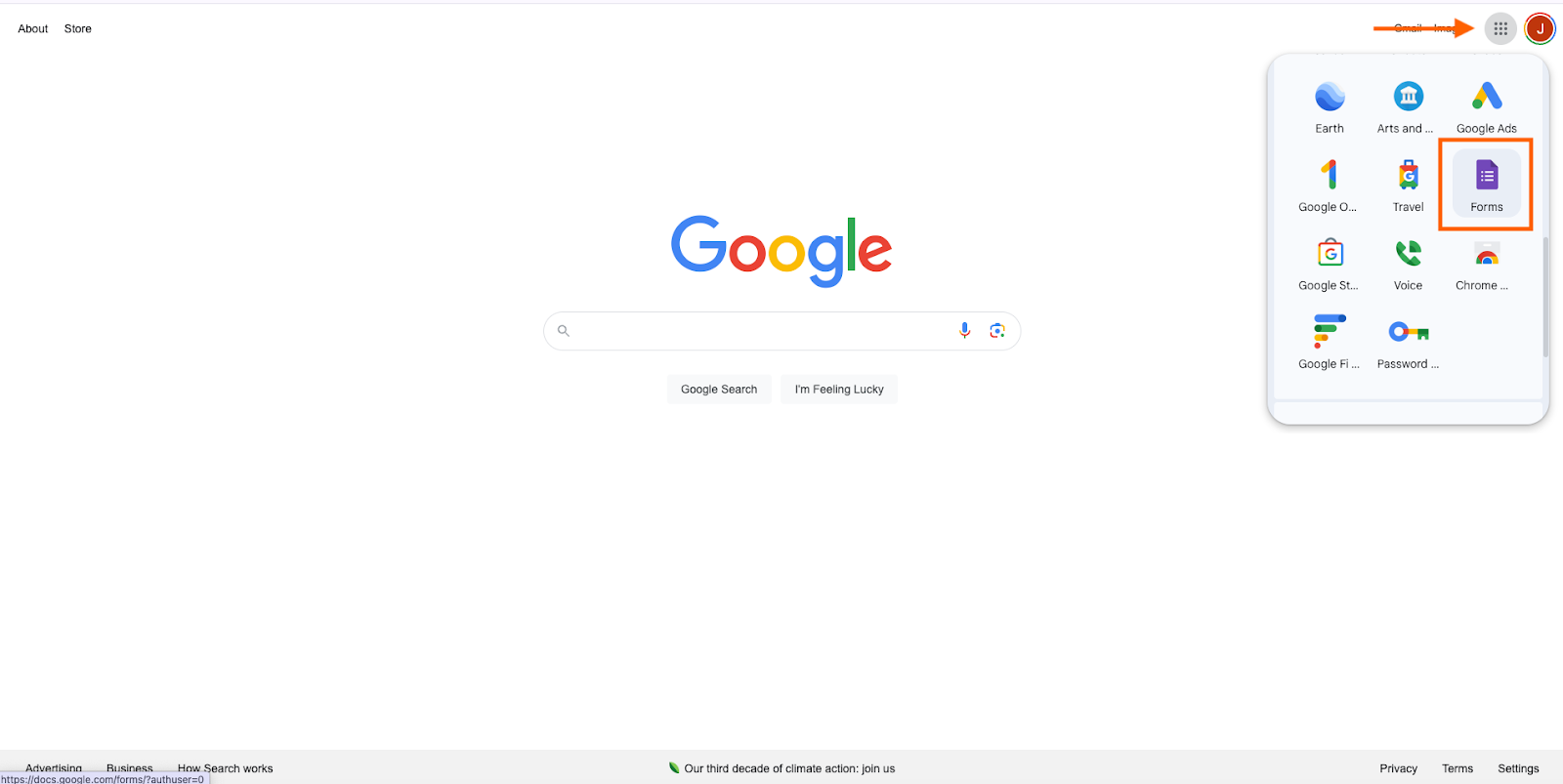Open Google Ads from apps panel
The height and width of the screenshot is (784, 1563).
click(1486, 105)
